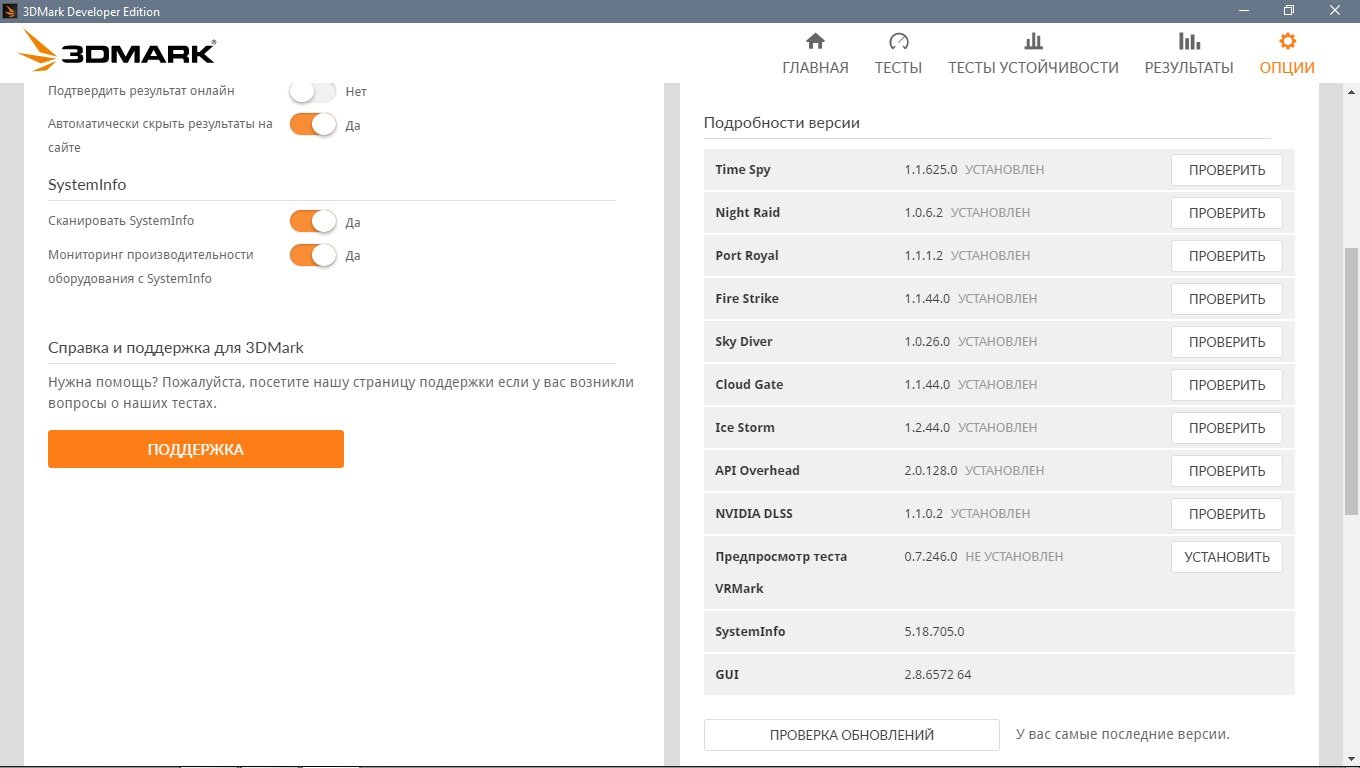Switch to Тесты устойчивости tab label
Screen dimensions: 1360x768
pyautogui.click(x=1033, y=68)
